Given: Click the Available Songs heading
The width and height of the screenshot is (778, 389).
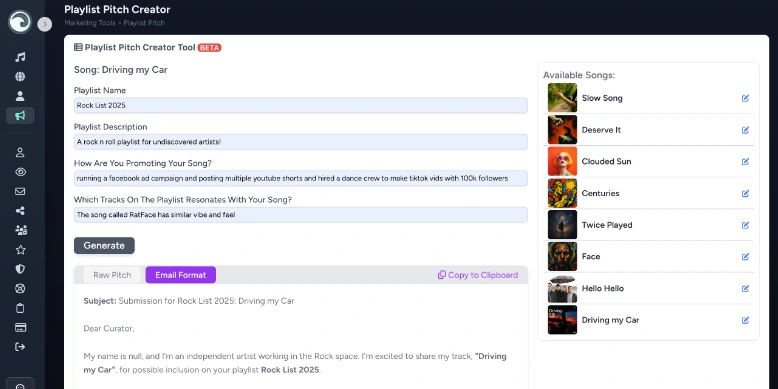Looking at the screenshot, I should (579, 75).
